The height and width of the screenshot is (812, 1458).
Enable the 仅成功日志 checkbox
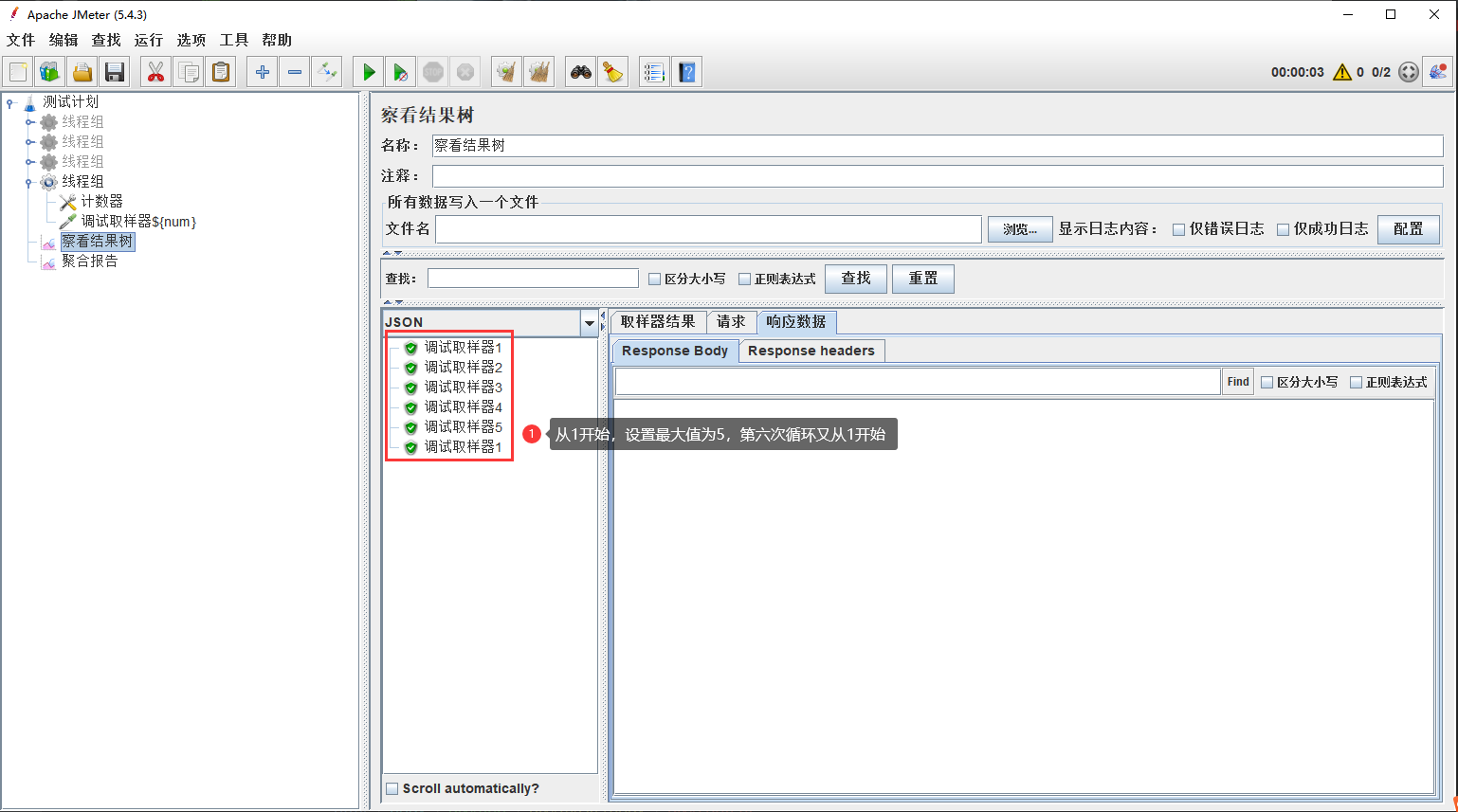(x=1283, y=229)
